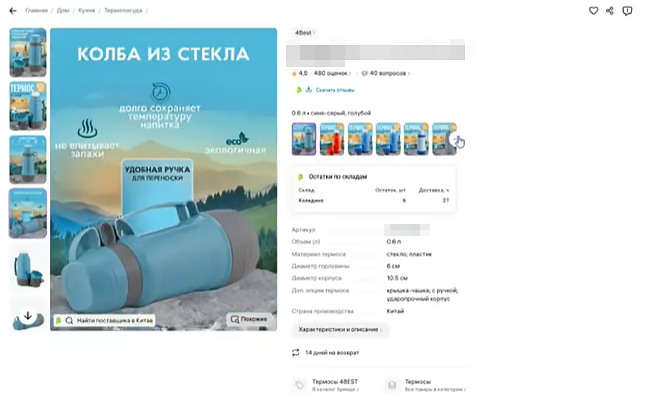645x402 pixels.
Task: Open Термосы category link
Action: click(x=435, y=385)
